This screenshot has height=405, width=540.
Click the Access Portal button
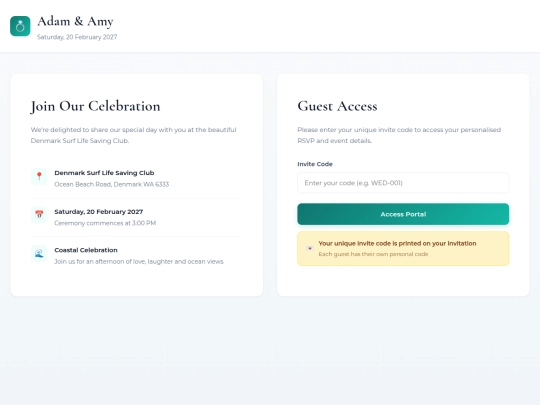tap(403, 214)
